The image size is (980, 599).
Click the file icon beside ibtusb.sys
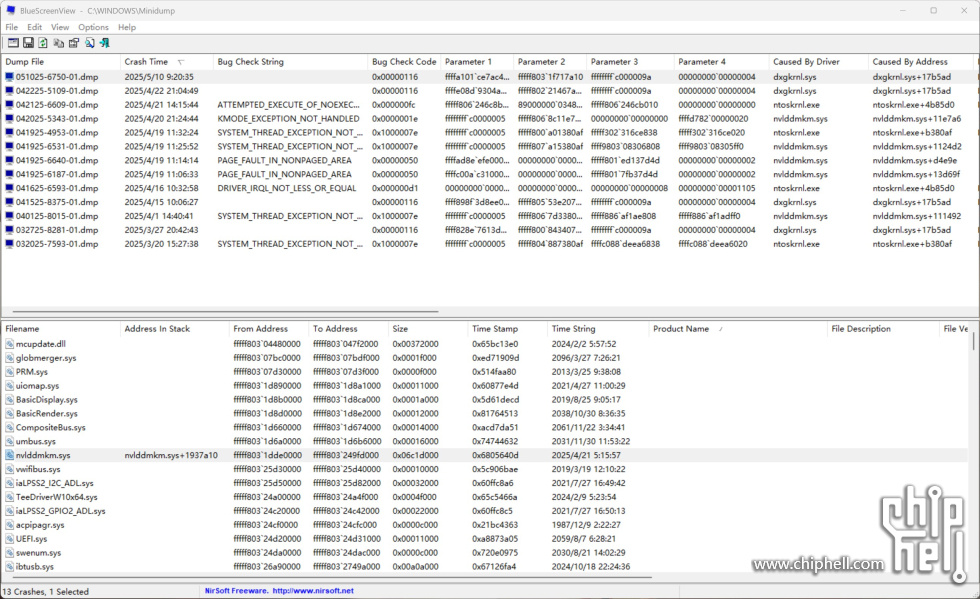[9, 566]
